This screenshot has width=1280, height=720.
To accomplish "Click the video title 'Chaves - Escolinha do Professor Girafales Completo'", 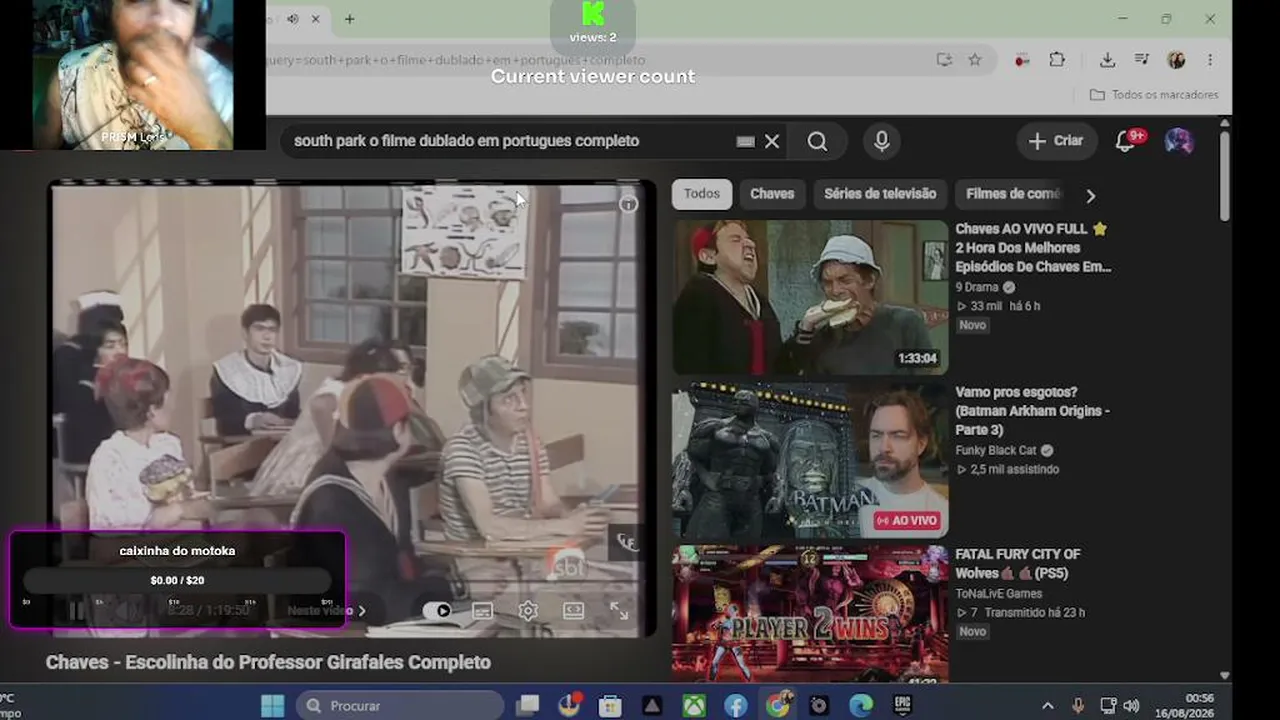I will pyautogui.click(x=268, y=662).
